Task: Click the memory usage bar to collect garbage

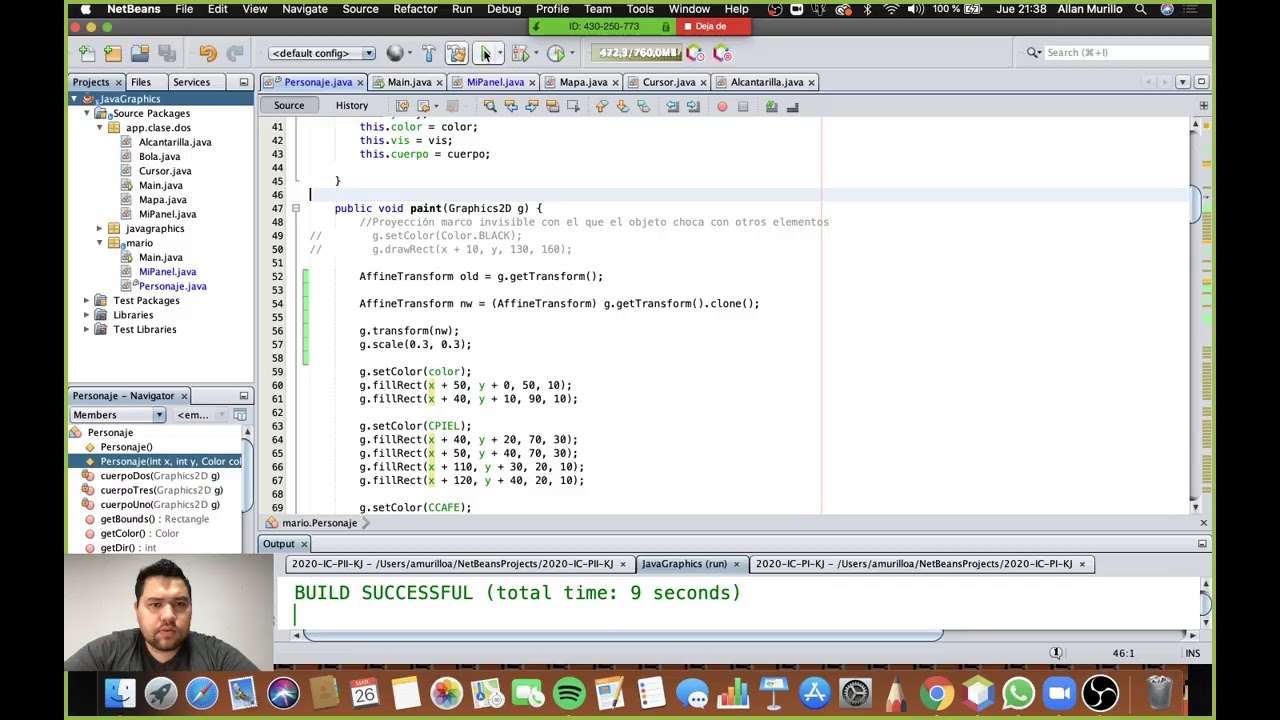Action: 636,53
